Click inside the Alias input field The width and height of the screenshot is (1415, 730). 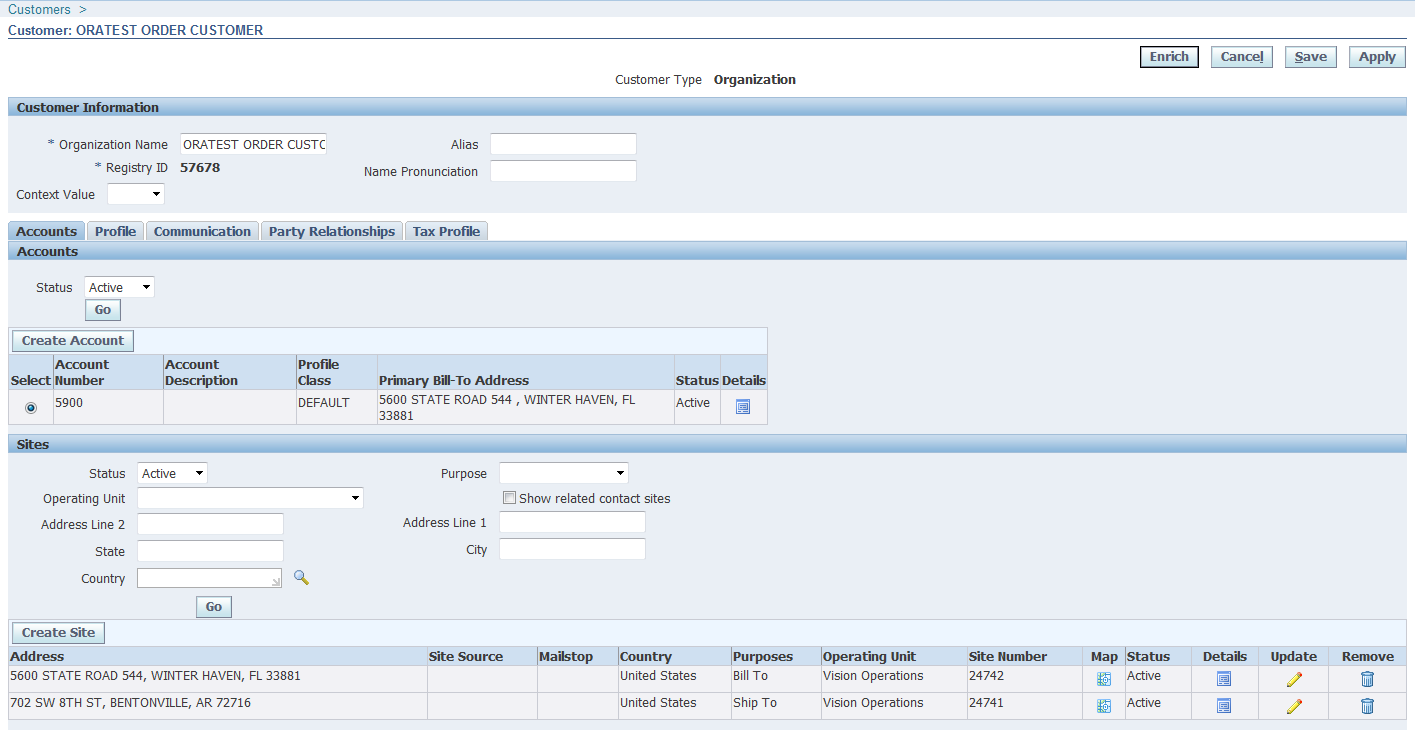(563, 143)
